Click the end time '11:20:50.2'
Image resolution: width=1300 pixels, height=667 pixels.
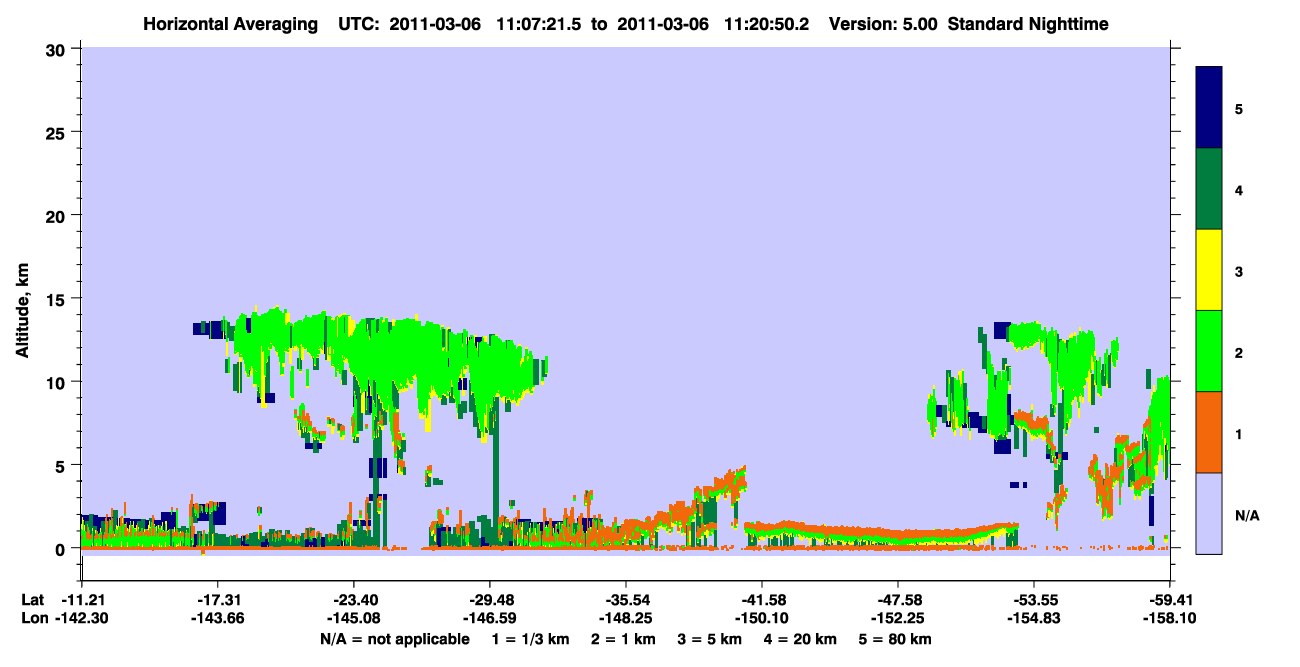[769, 23]
